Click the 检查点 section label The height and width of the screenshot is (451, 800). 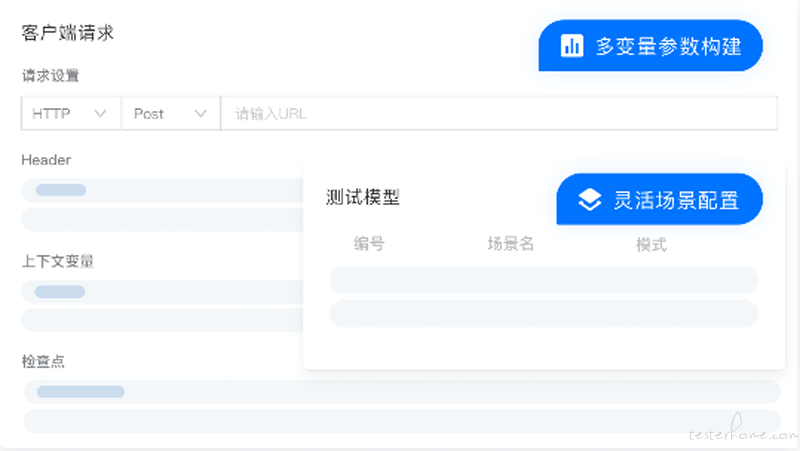tap(43, 361)
